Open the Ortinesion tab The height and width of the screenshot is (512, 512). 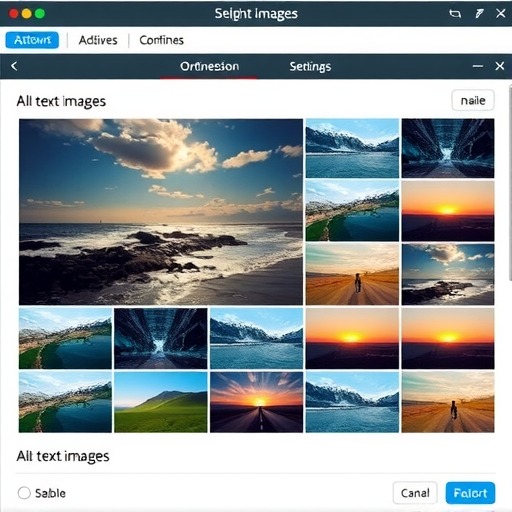pos(209,66)
